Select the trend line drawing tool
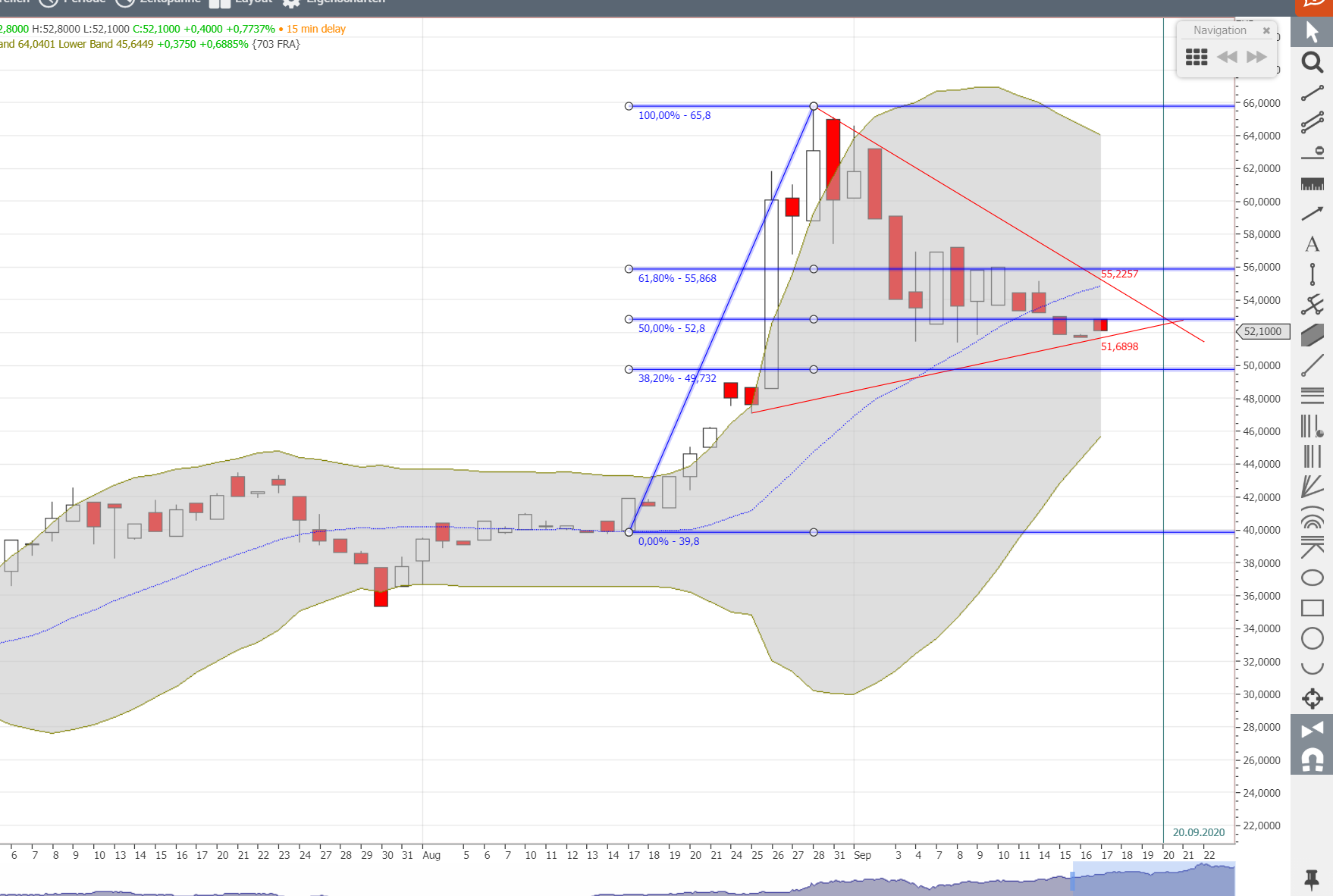The image size is (1333, 896). tap(1312, 93)
